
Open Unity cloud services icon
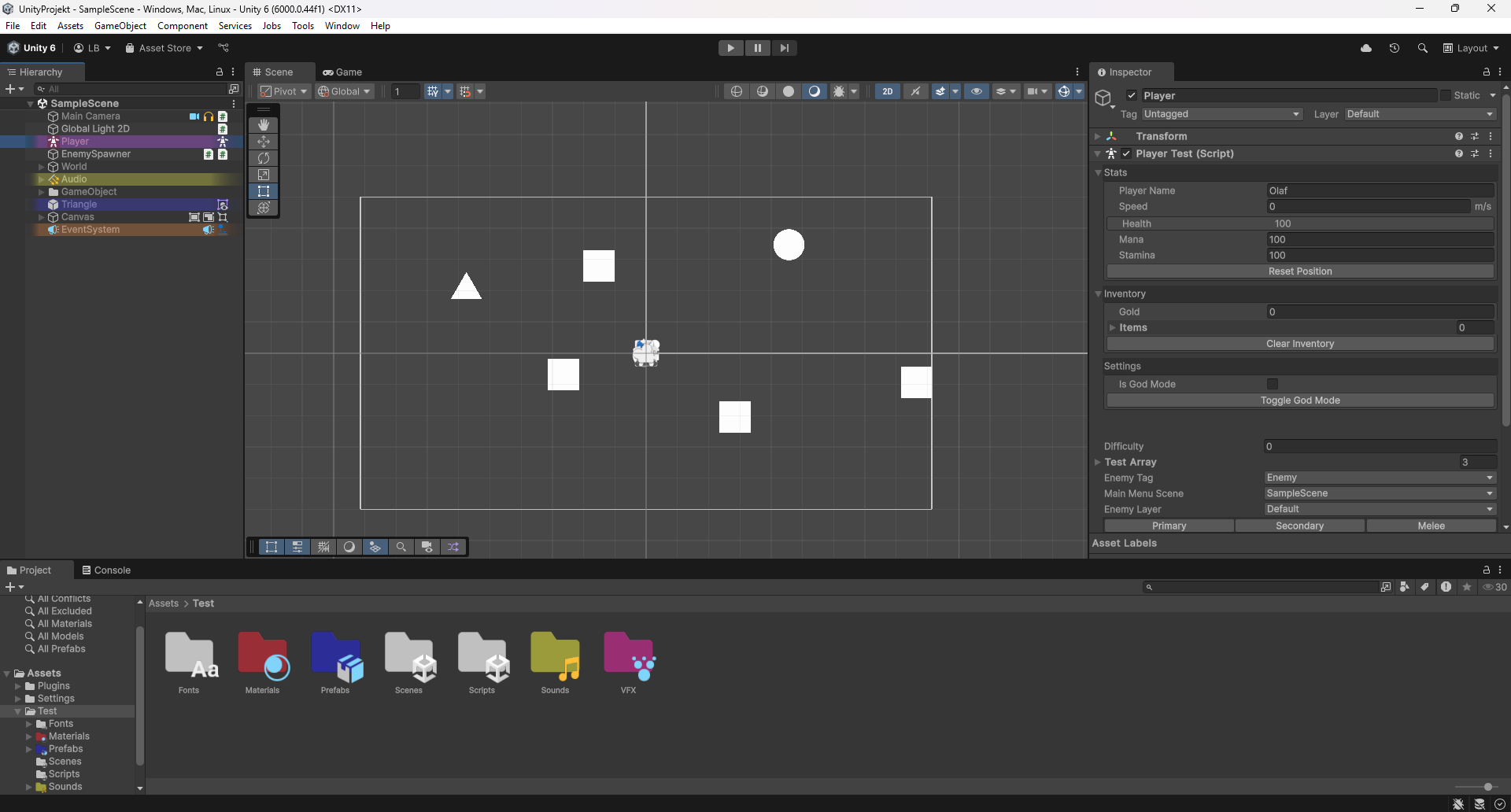(1366, 48)
